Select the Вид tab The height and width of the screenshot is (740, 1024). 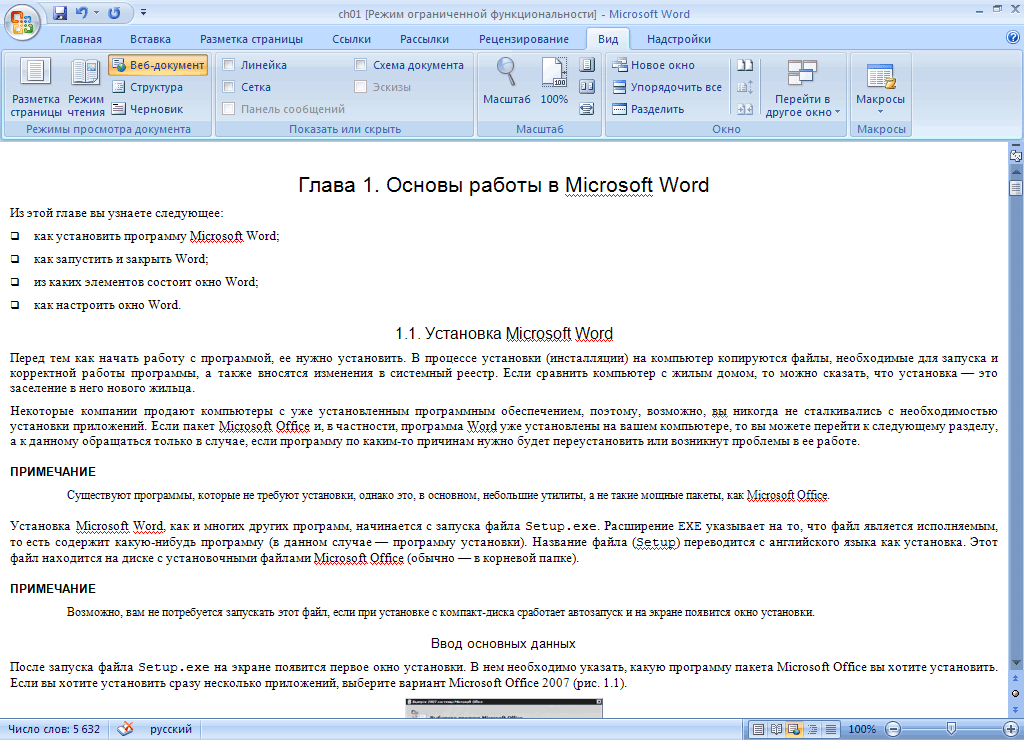coord(607,39)
